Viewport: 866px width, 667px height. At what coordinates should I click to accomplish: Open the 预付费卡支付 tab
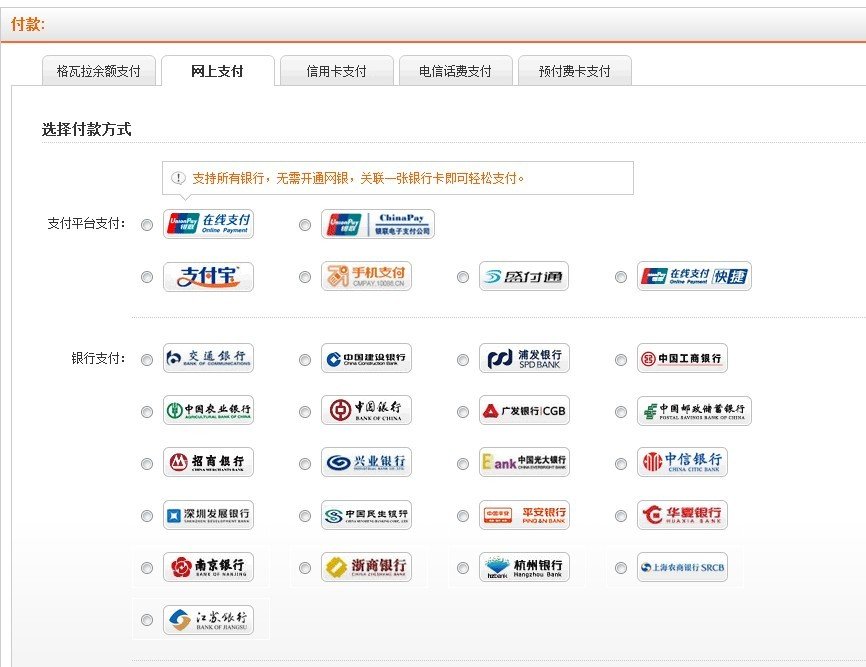(x=574, y=71)
